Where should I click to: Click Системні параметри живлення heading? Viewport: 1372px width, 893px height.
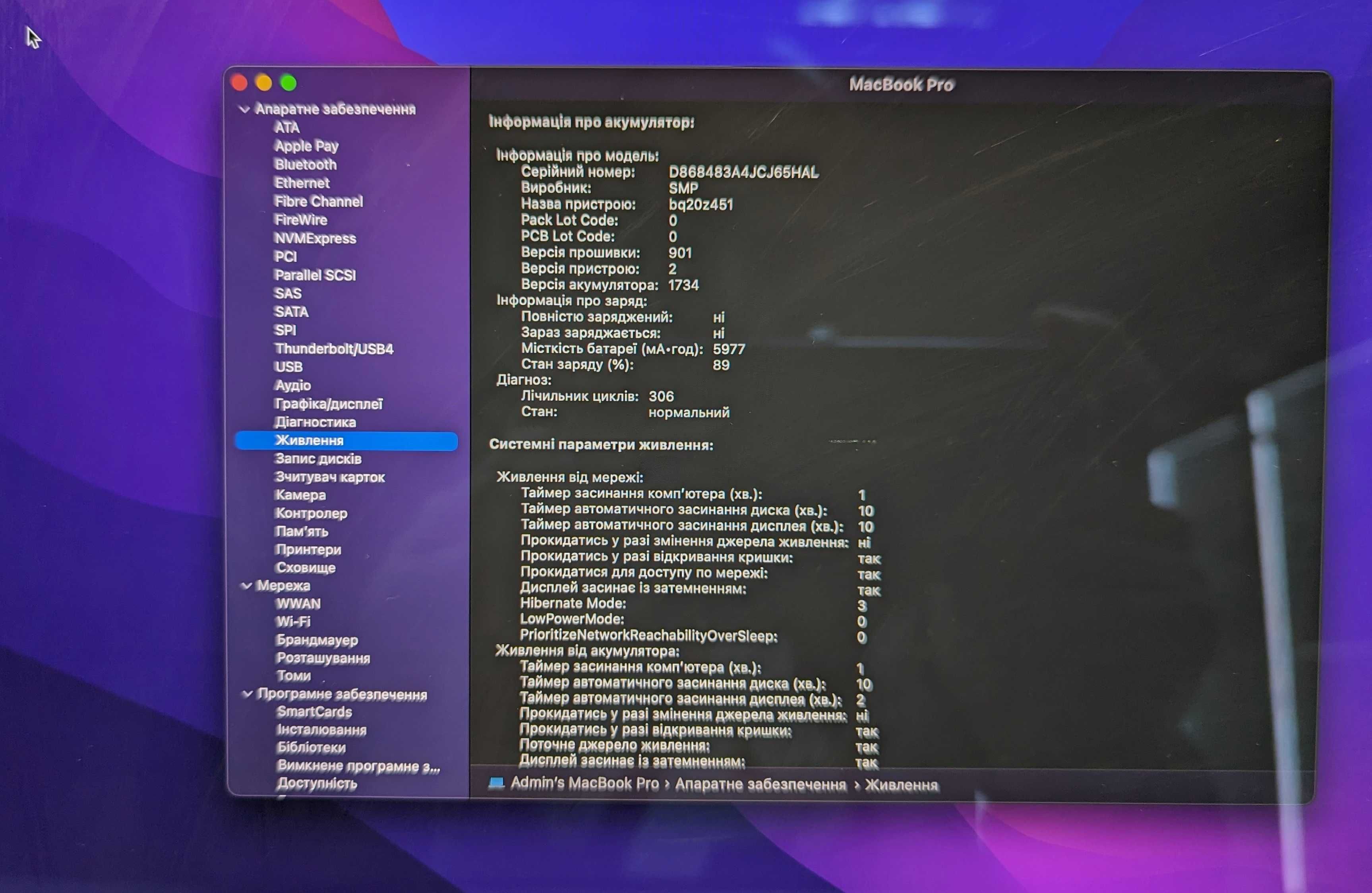[x=601, y=444]
